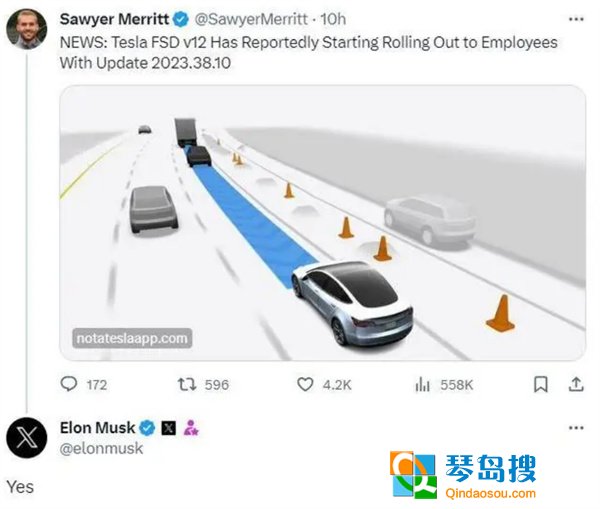Click the Elon Musk display name
This screenshot has width=600, height=509.
click(x=98, y=428)
